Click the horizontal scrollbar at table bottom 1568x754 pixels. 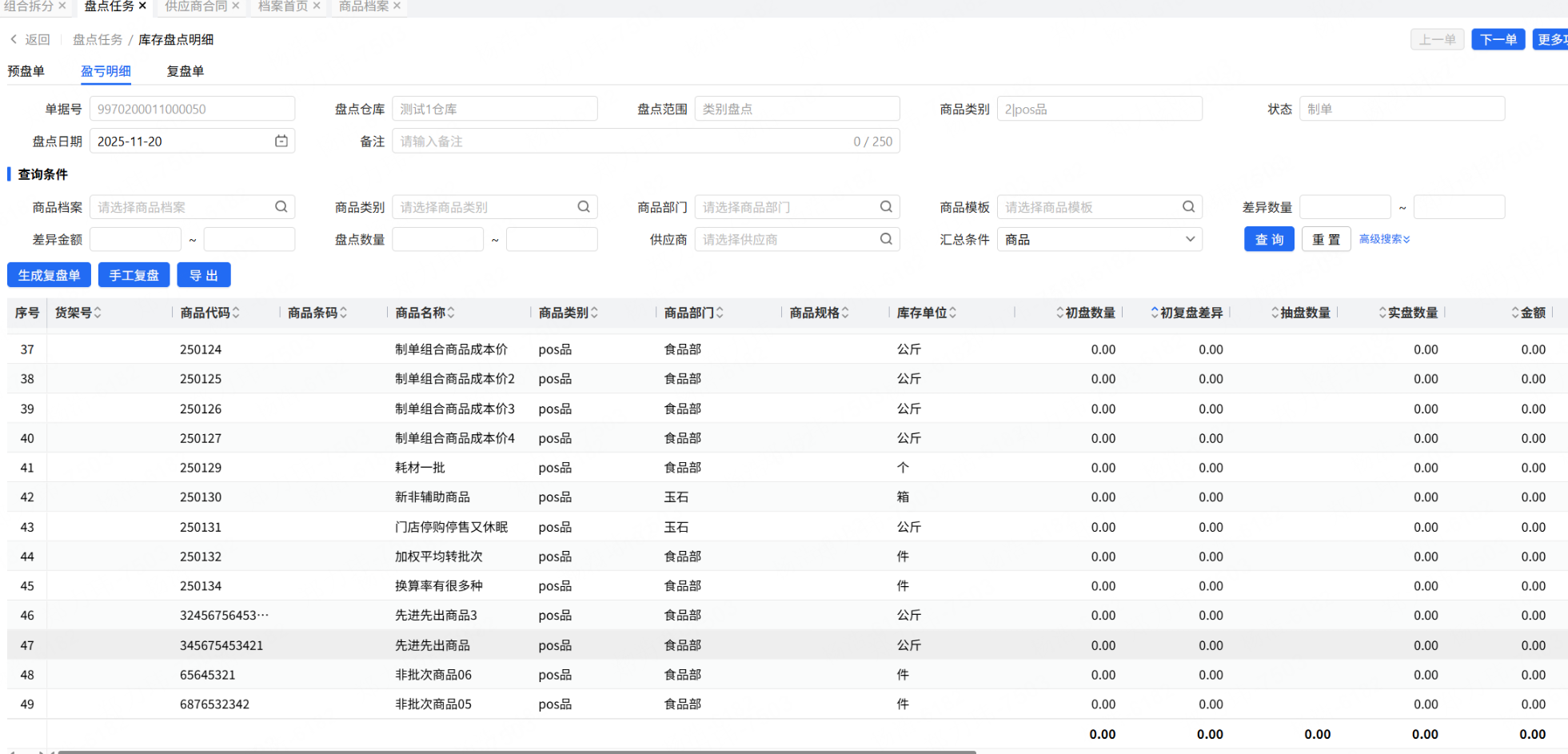pos(516,752)
